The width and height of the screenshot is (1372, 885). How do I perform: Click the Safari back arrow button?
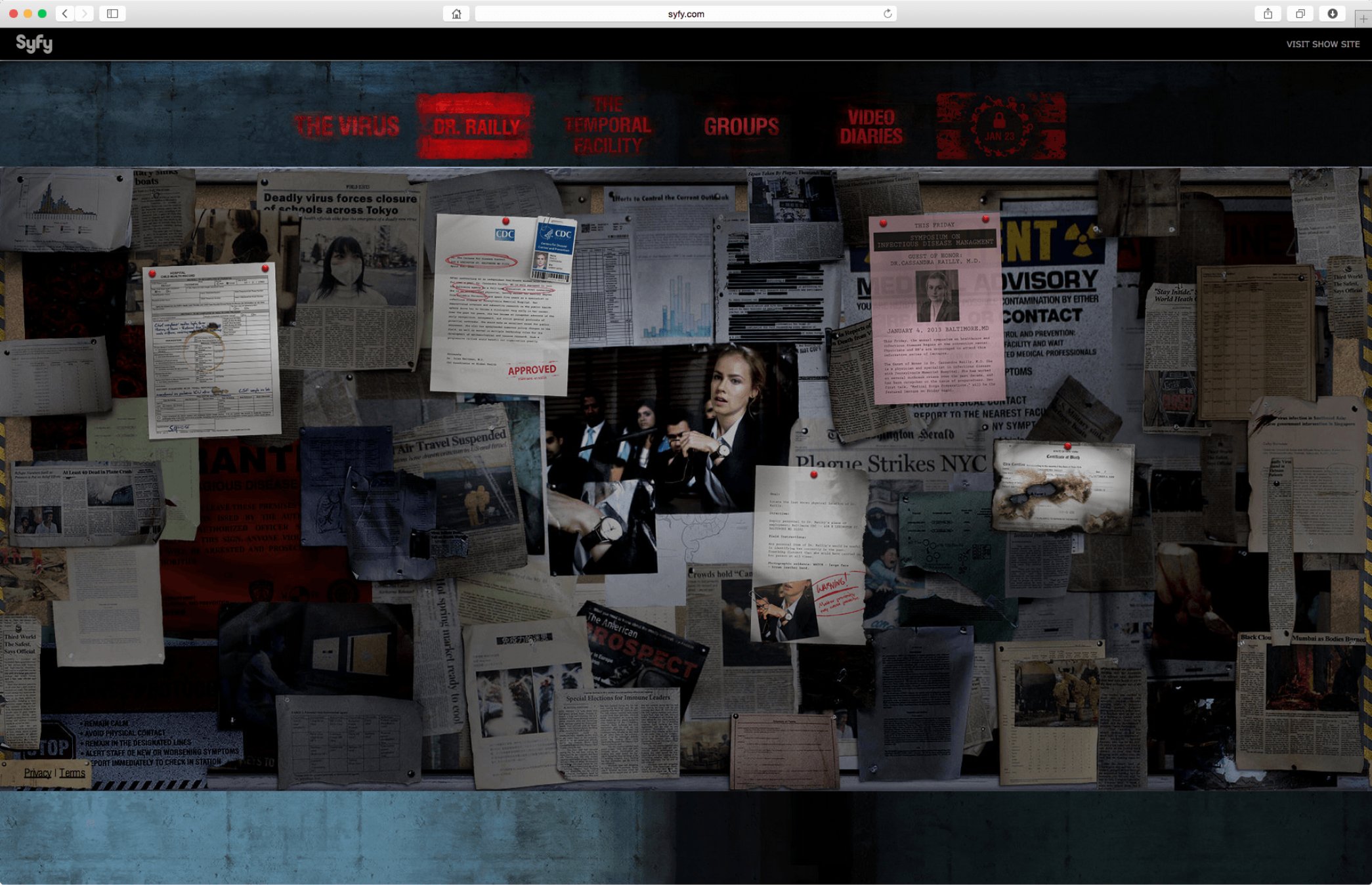pyautogui.click(x=64, y=14)
